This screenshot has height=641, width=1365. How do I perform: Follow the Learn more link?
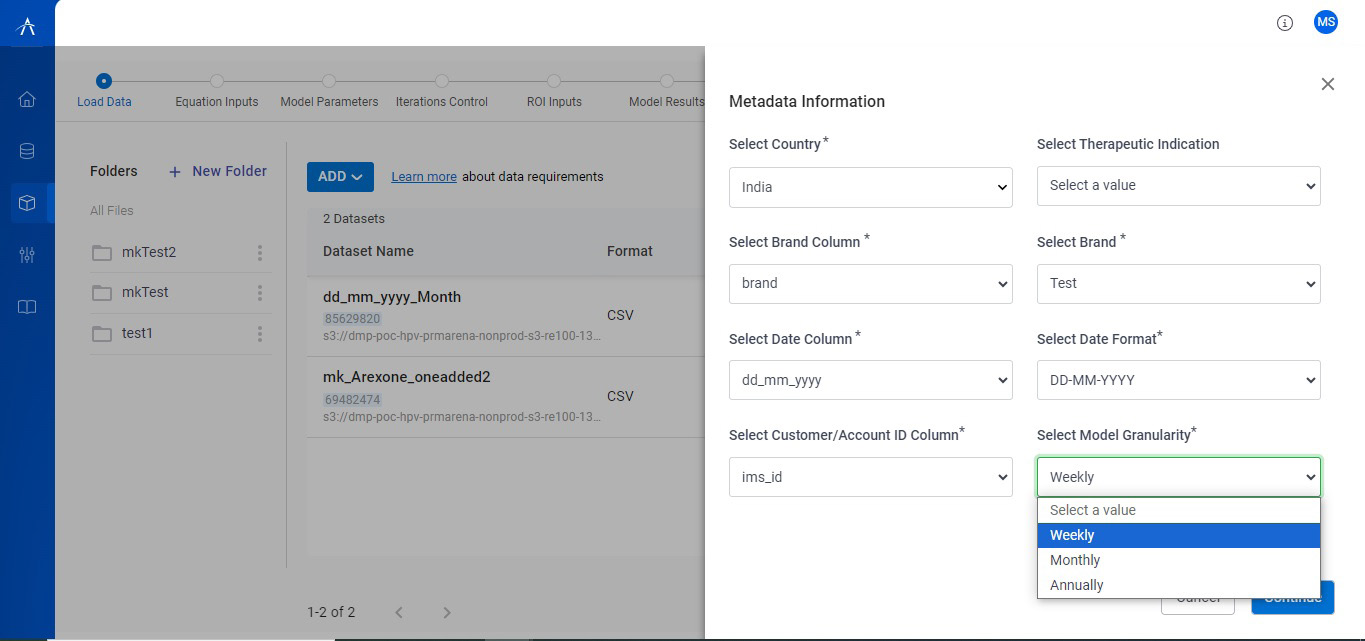point(423,177)
